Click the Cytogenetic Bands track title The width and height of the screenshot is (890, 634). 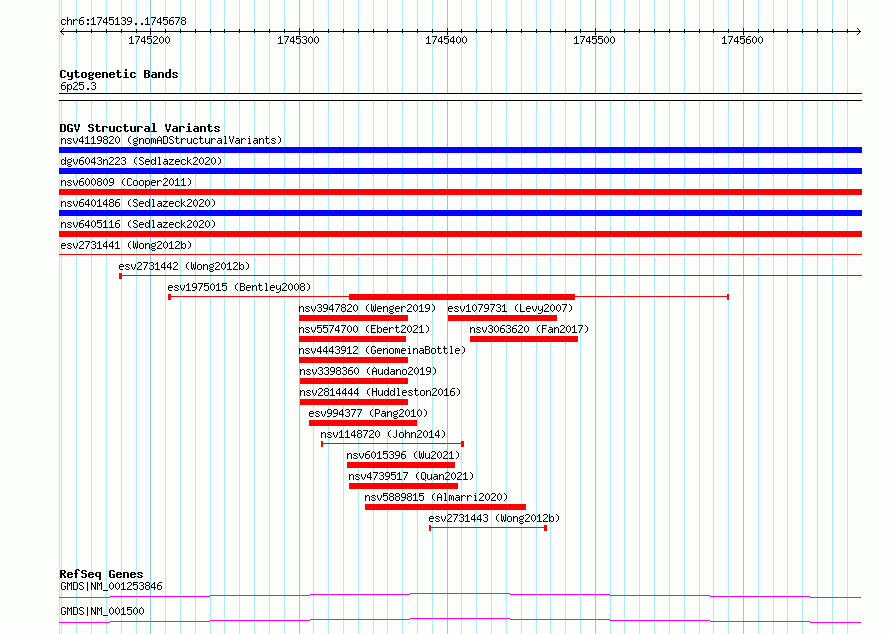click(x=119, y=74)
